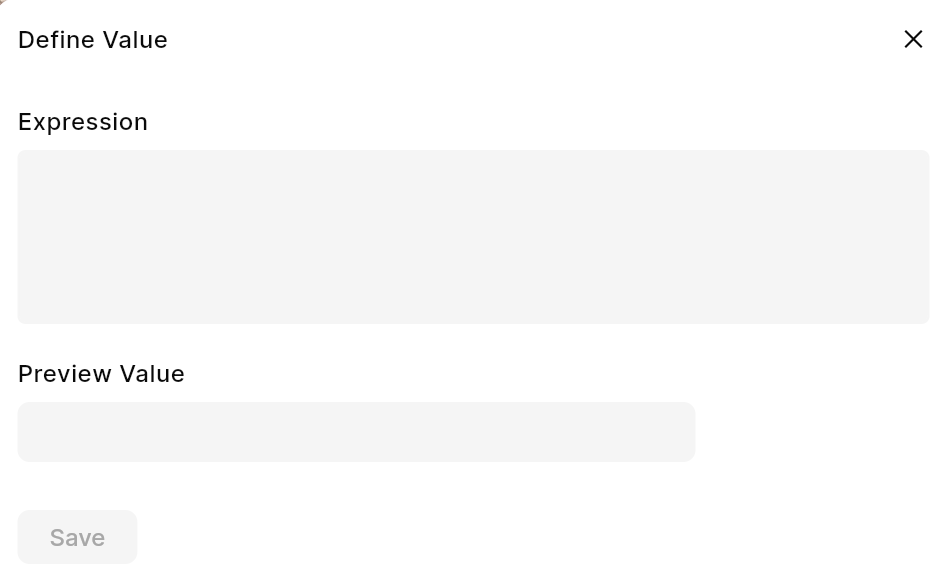Focus the Preview Value field
Image resolution: width=936 pixels, height=580 pixels.
(356, 432)
